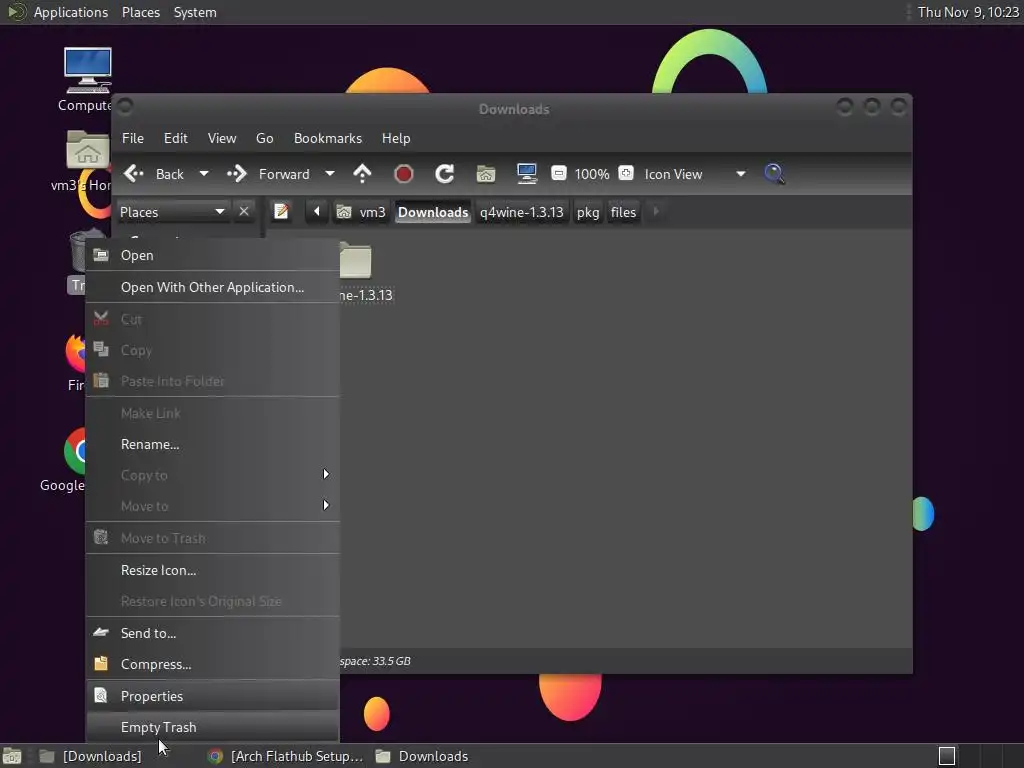
Task: Select the q4wine-1.3.13 folder icon
Action: point(356,260)
